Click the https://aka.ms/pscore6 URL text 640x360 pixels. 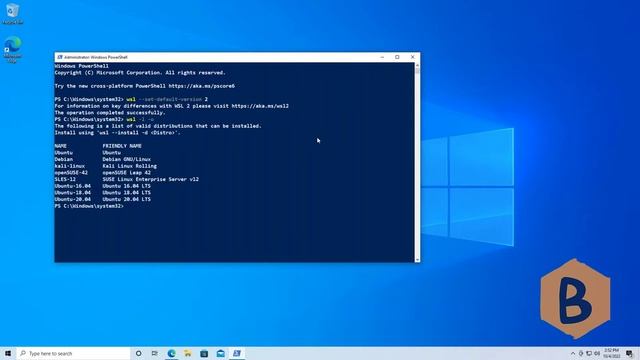click(x=202, y=86)
